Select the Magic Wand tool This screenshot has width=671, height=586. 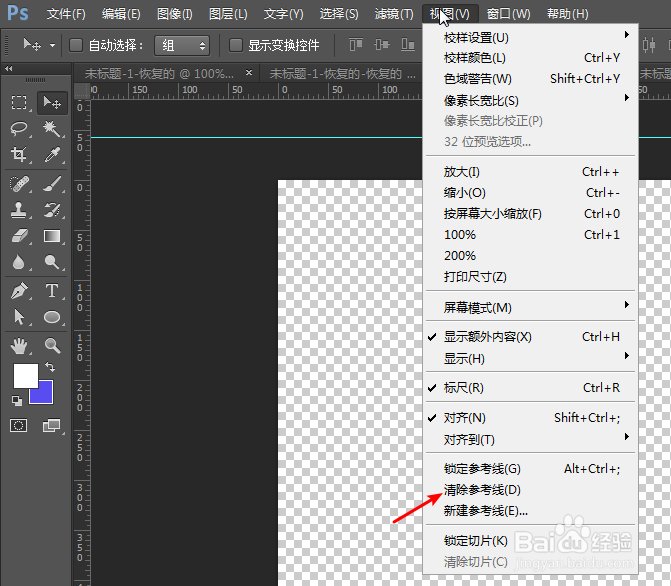tap(52, 128)
